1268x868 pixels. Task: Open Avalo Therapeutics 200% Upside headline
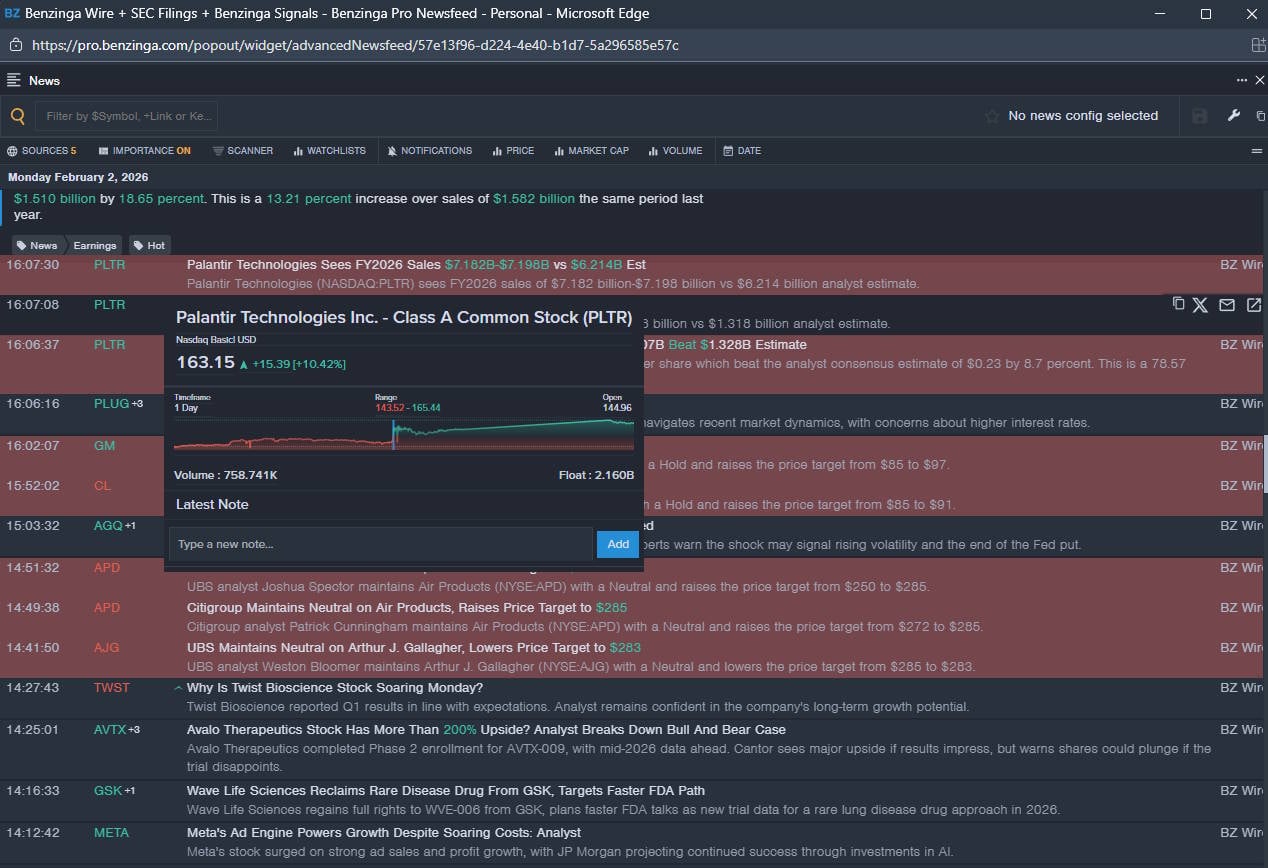pyautogui.click(x=486, y=730)
